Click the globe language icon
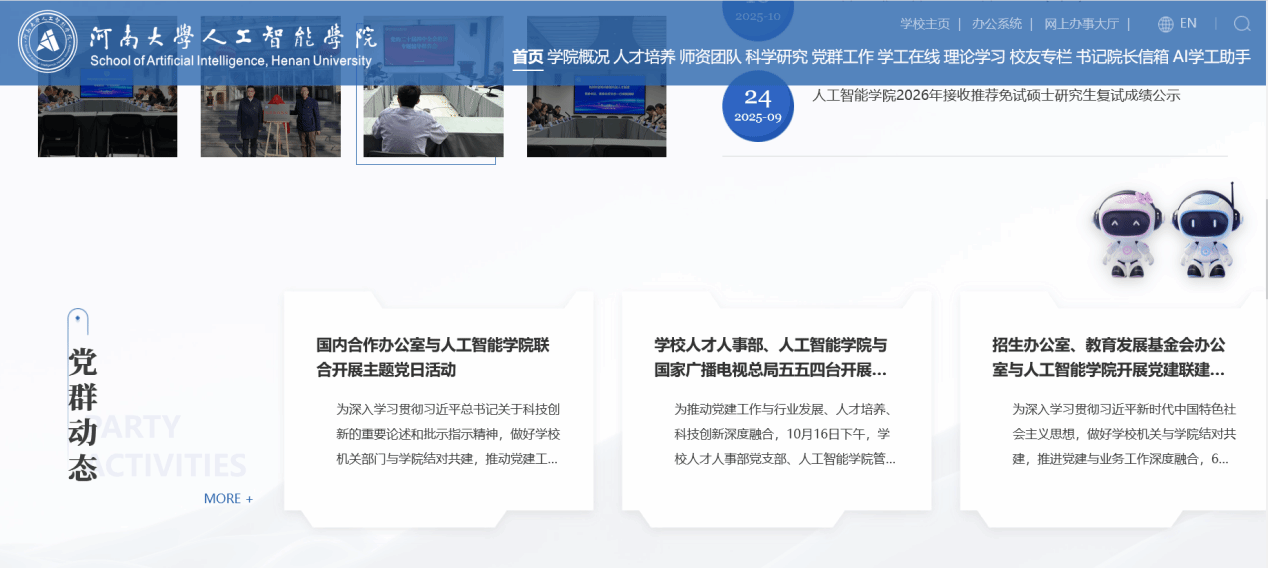The height and width of the screenshot is (568, 1268). [x=1165, y=24]
